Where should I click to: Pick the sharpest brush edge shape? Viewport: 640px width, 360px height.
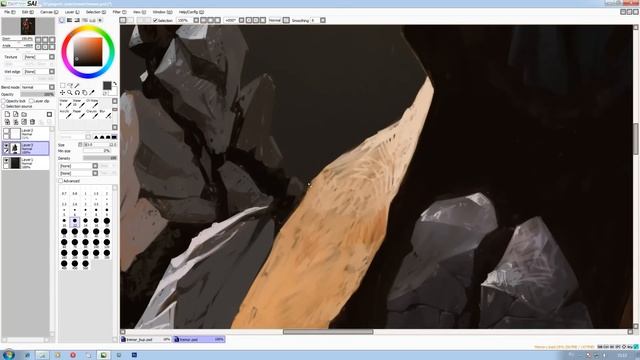click(96, 137)
